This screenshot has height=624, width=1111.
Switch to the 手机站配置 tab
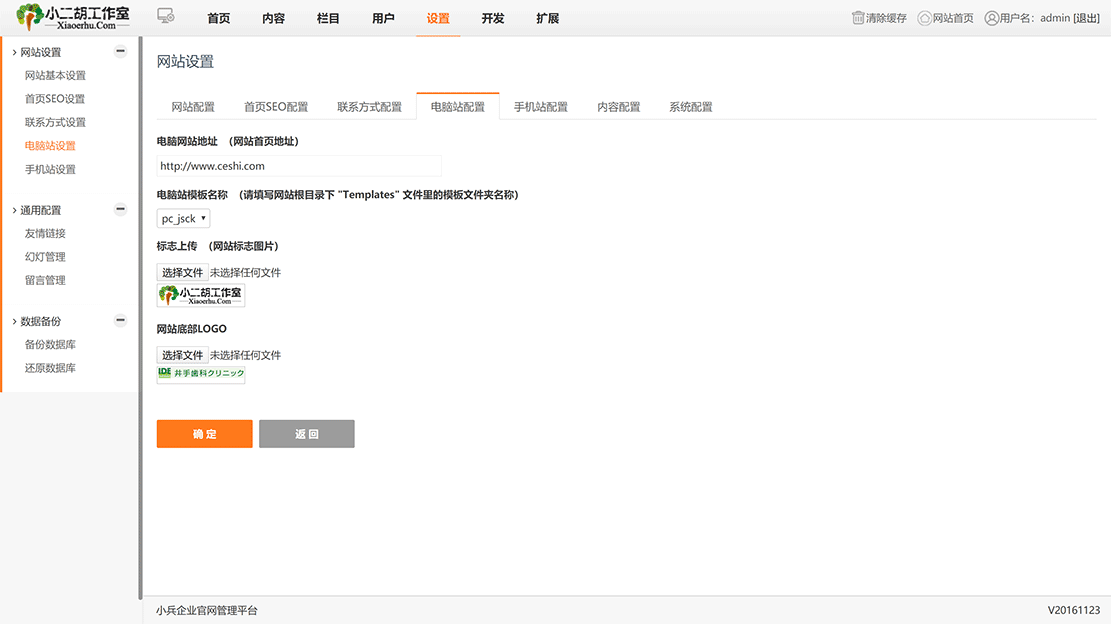point(541,105)
